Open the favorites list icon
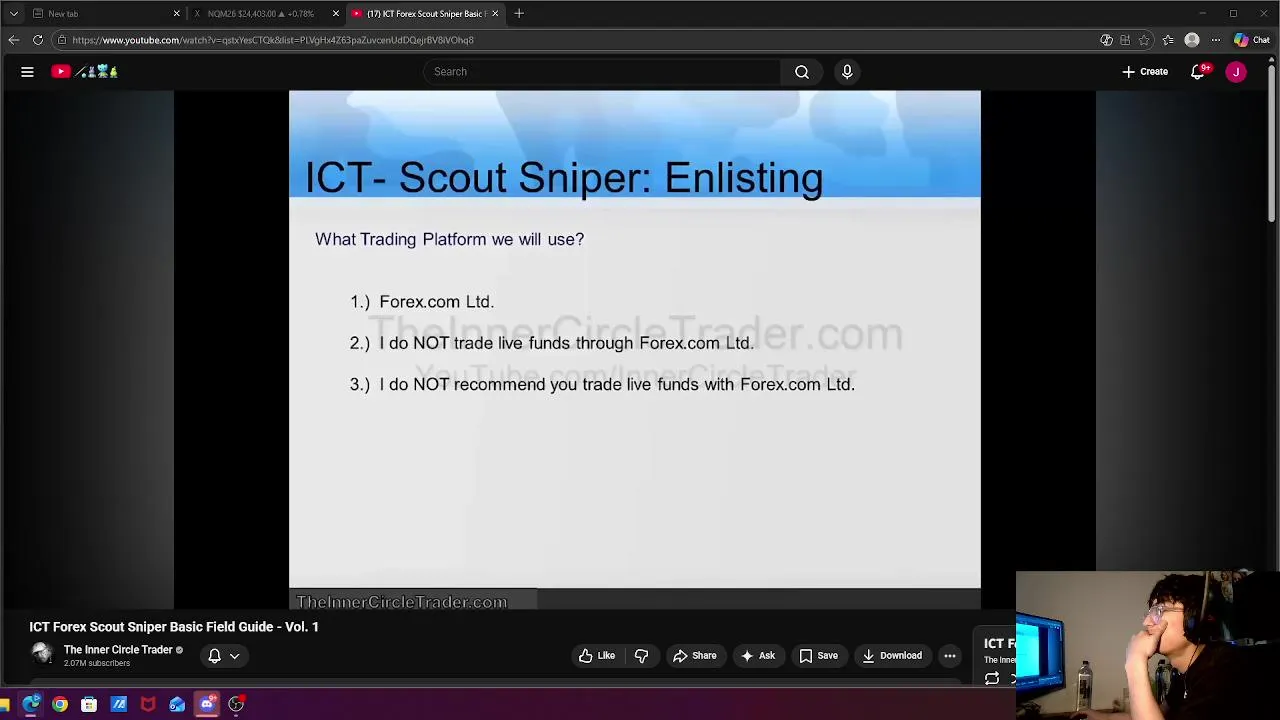 1168,40
